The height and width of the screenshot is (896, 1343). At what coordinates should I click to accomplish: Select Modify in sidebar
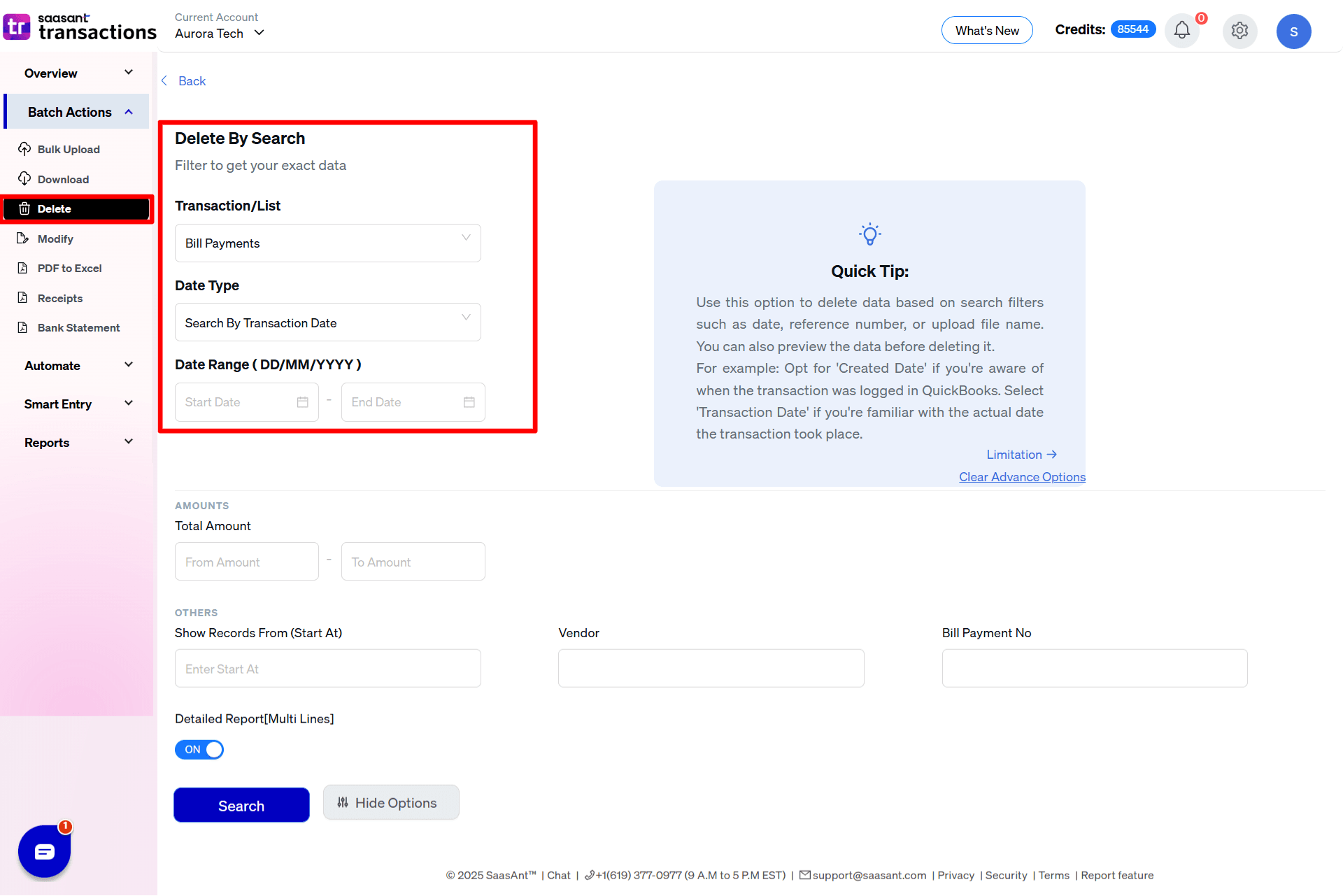(x=55, y=239)
